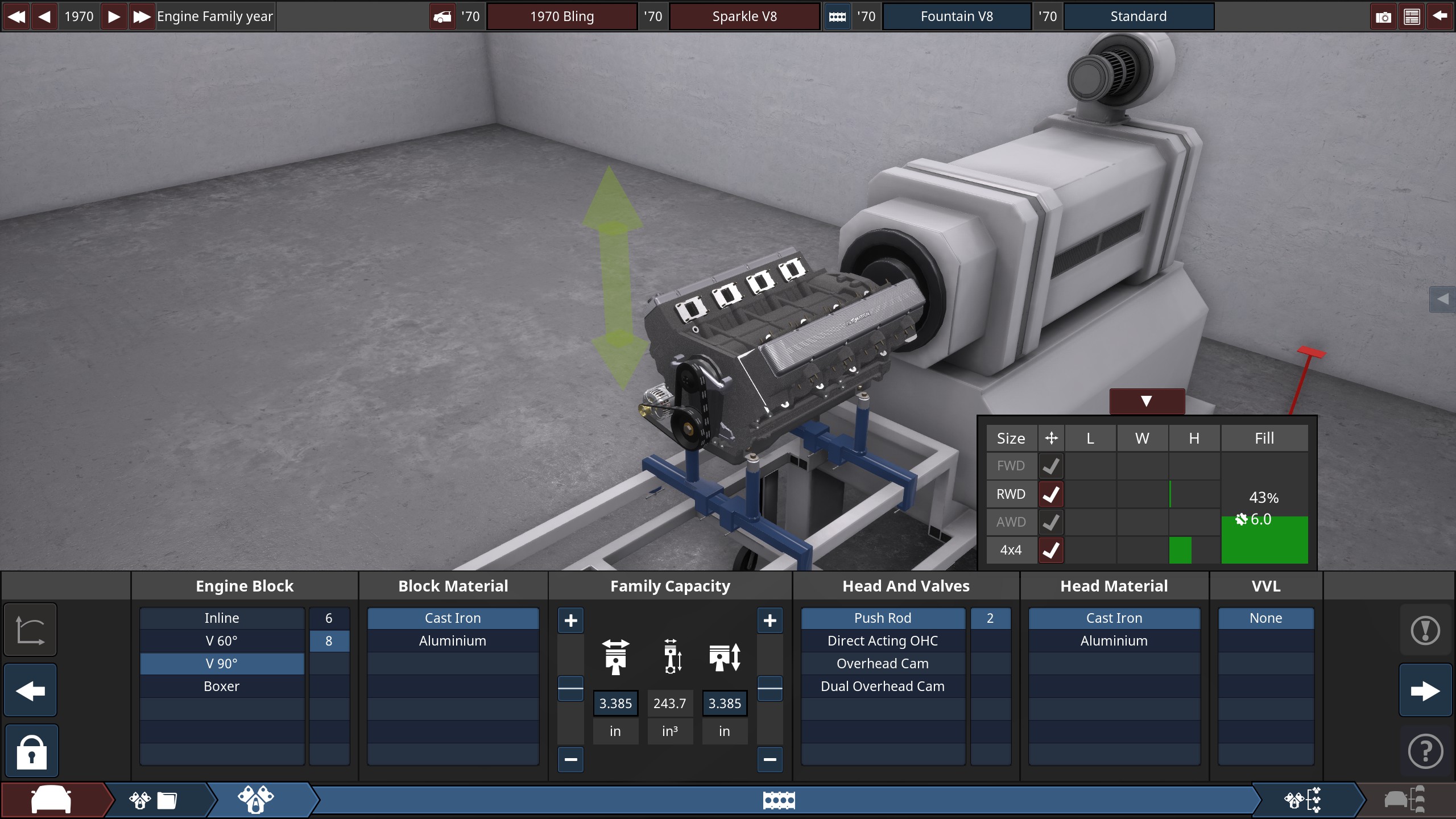Viewport: 1456px width, 819px height.
Task: Open the Sparkle V8 trim selector
Action: (744, 16)
